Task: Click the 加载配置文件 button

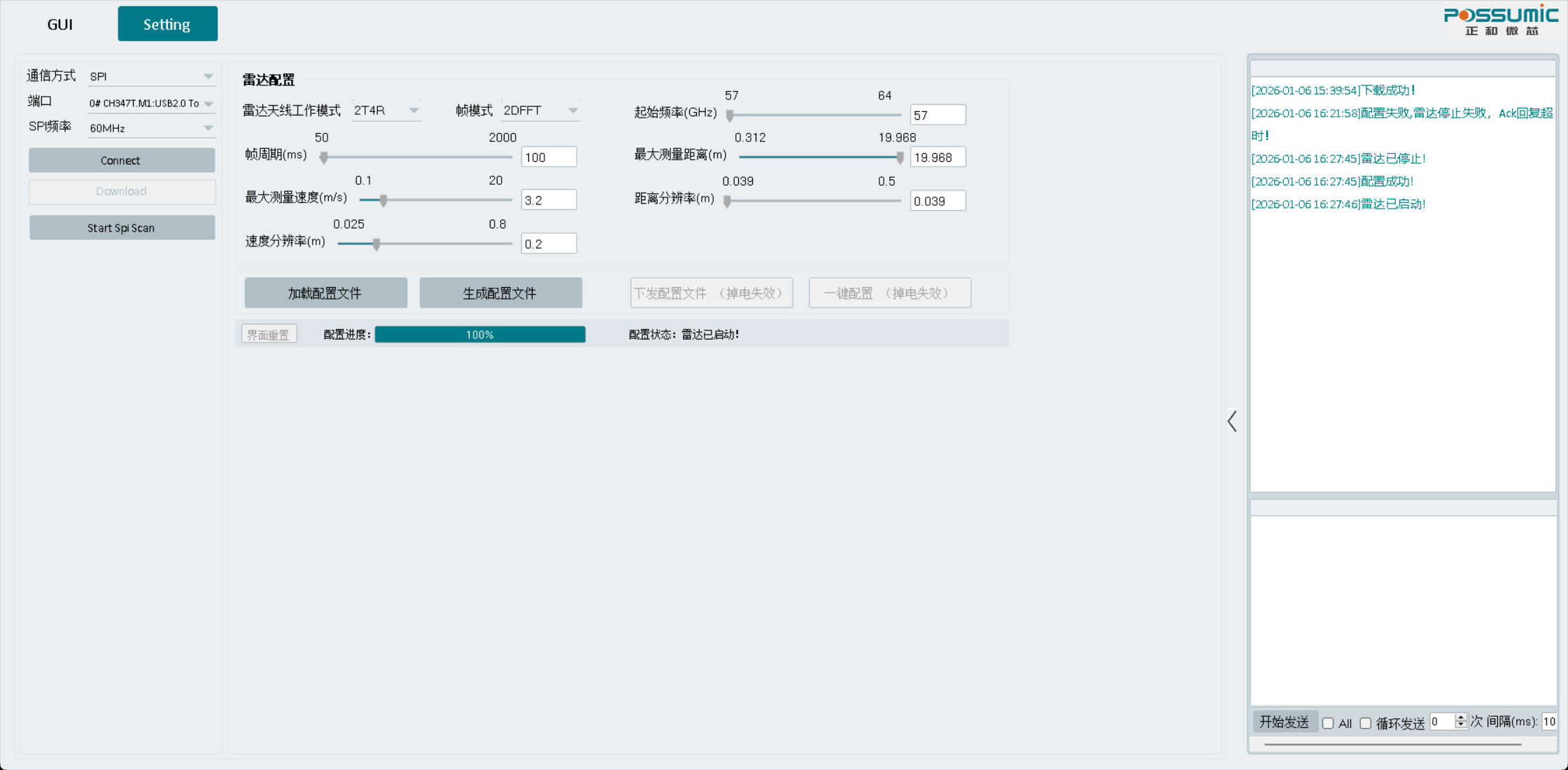Action: point(325,293)
